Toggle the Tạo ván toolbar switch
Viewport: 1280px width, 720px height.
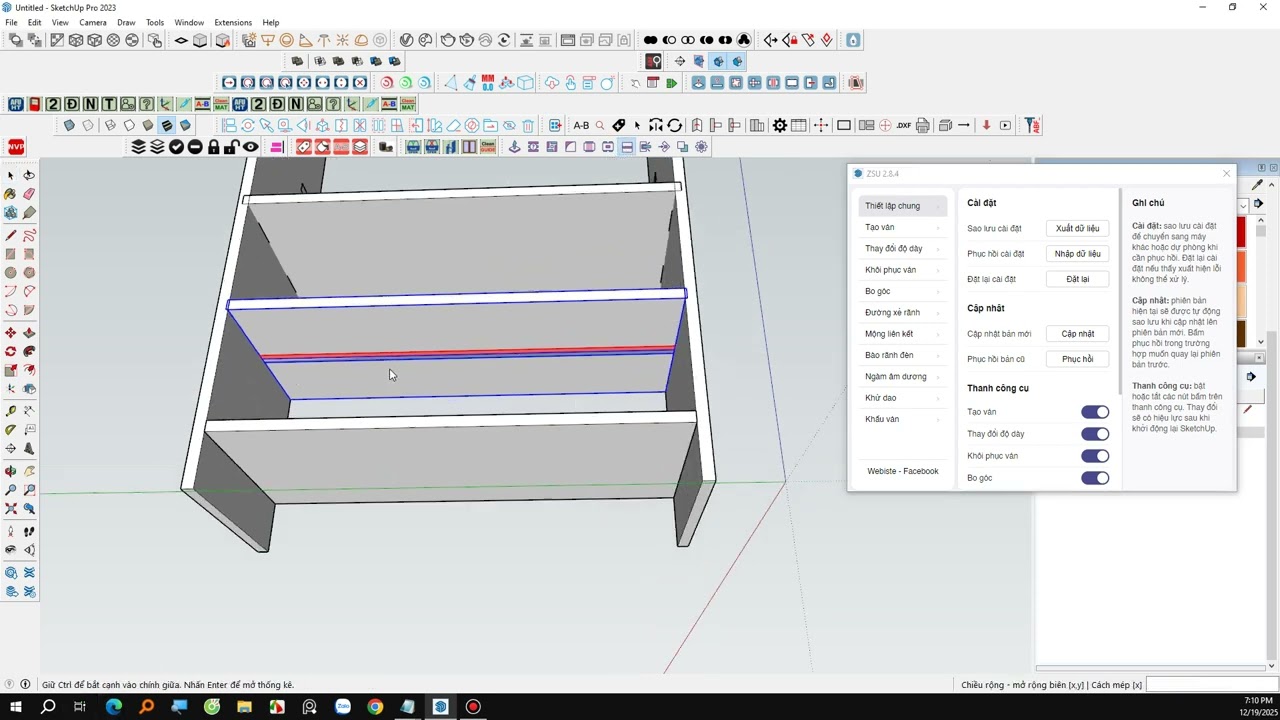point(1095,412)
